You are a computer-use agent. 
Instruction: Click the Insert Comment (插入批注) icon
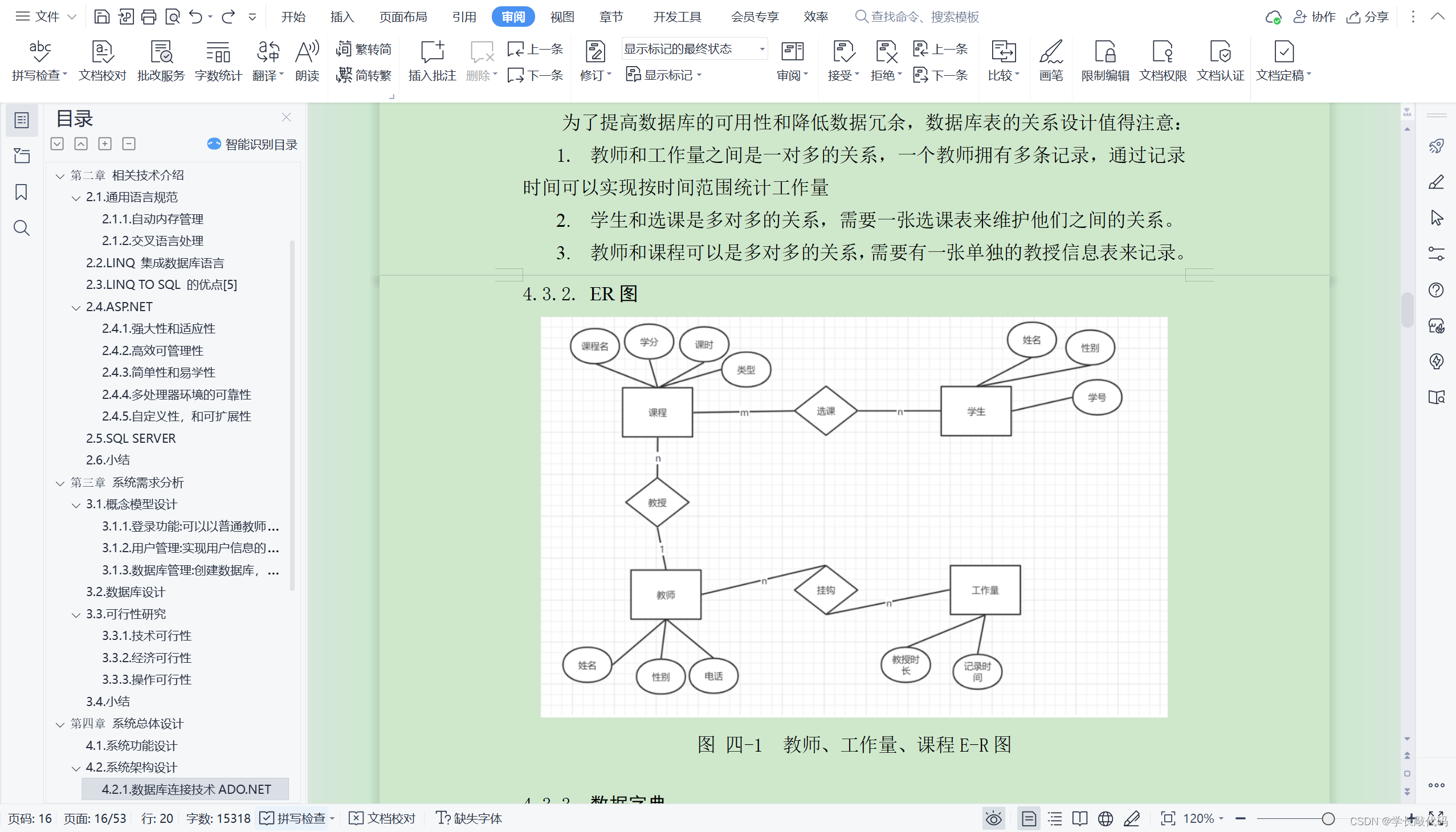tap(432, 60)
